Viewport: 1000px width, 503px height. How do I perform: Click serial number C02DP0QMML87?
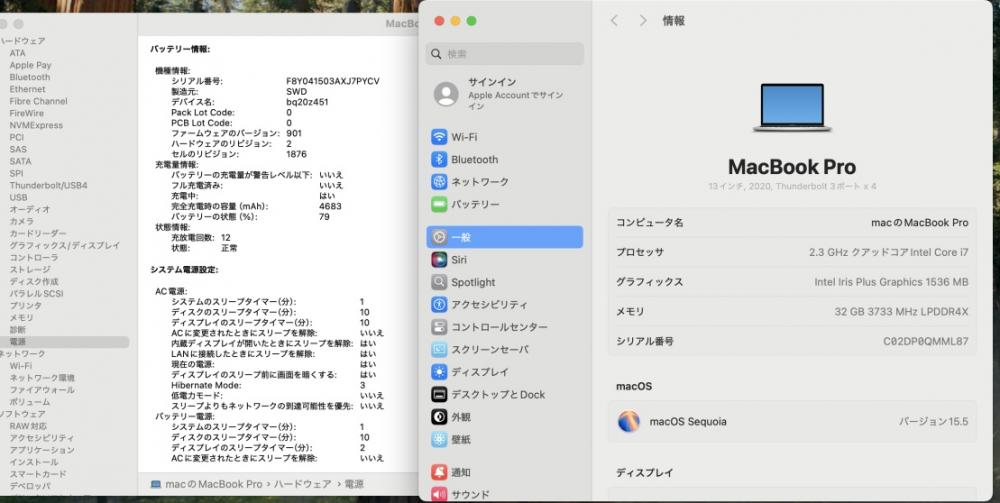[926, 341]
